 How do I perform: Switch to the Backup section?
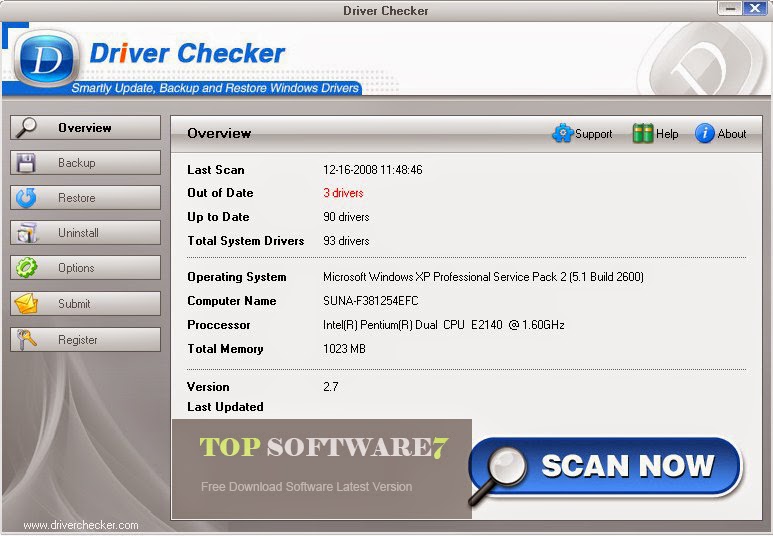tap(85, 163)
